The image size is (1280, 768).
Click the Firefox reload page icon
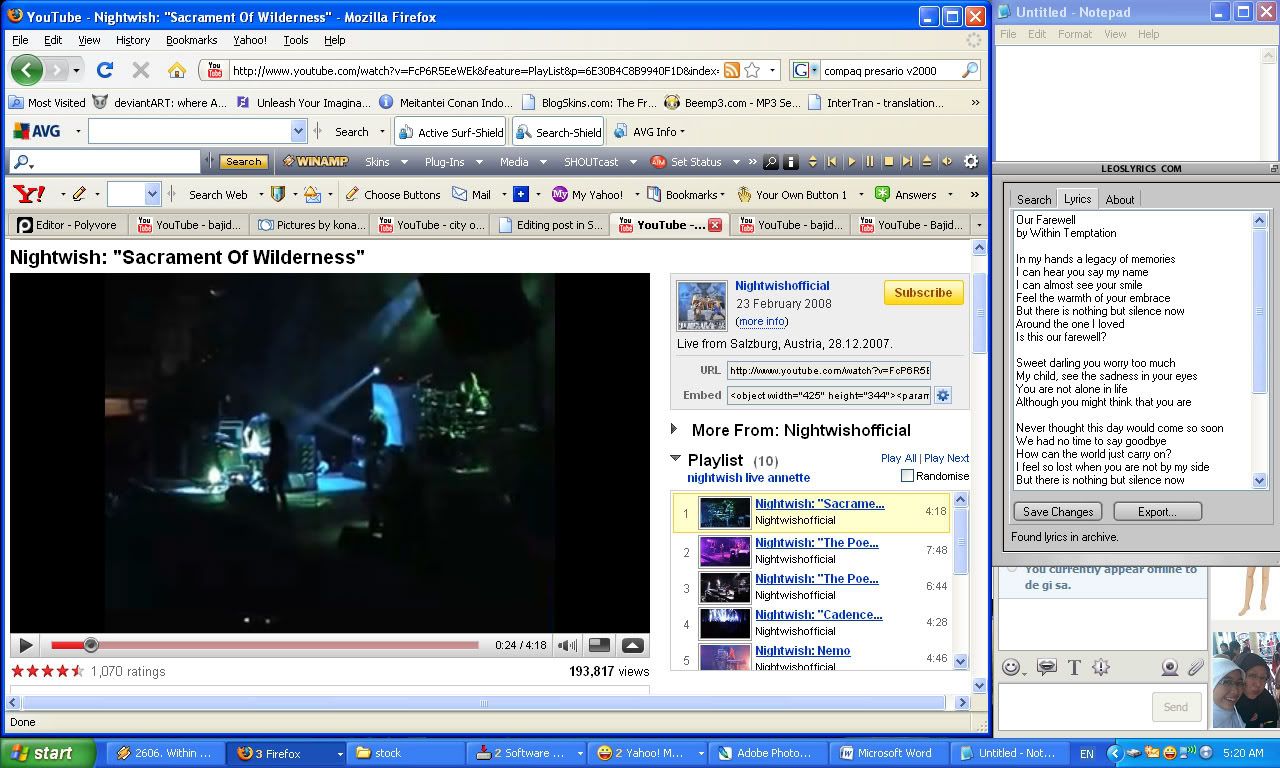(105, 70)
